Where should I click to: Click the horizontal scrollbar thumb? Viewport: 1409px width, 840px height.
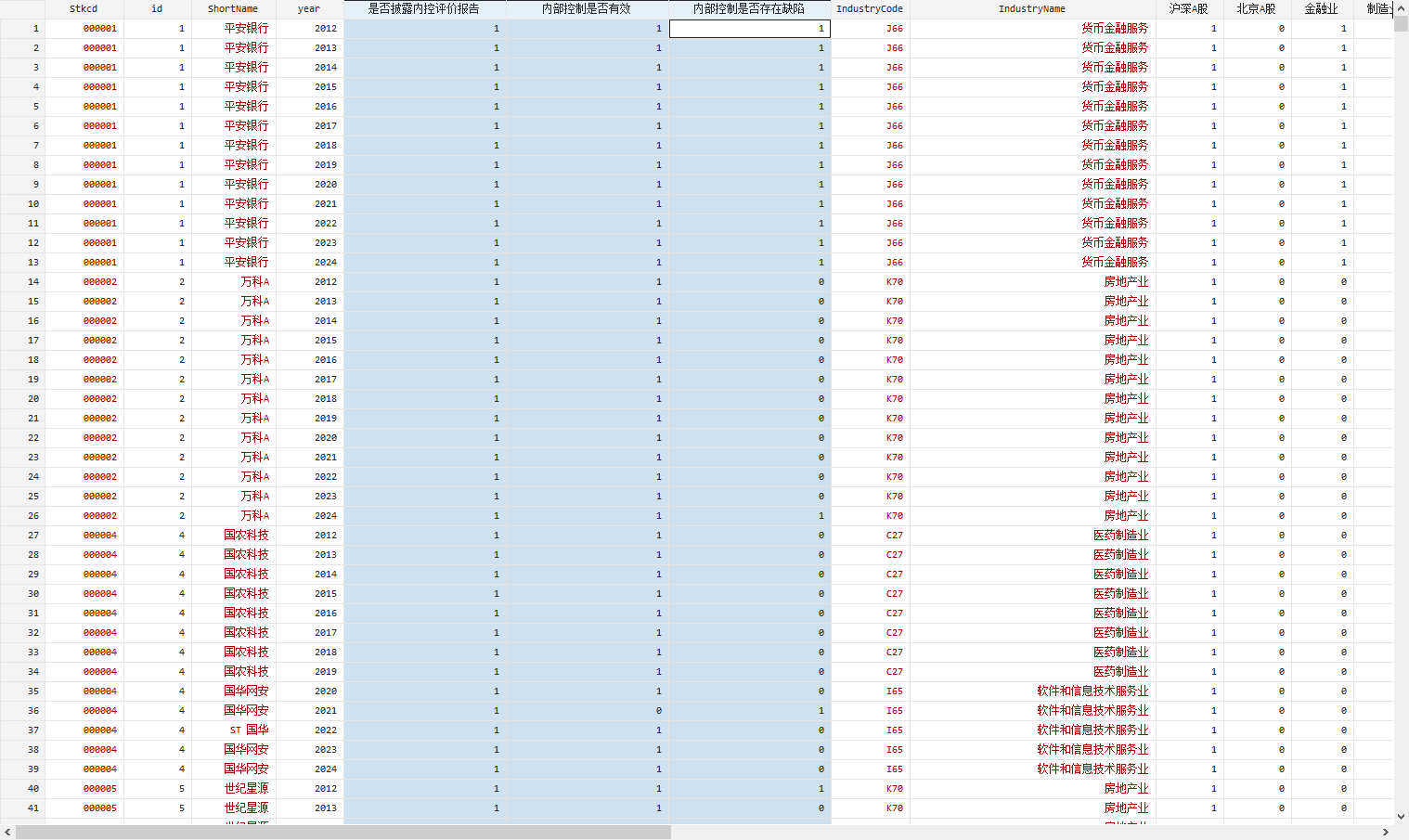coord(343,833)
